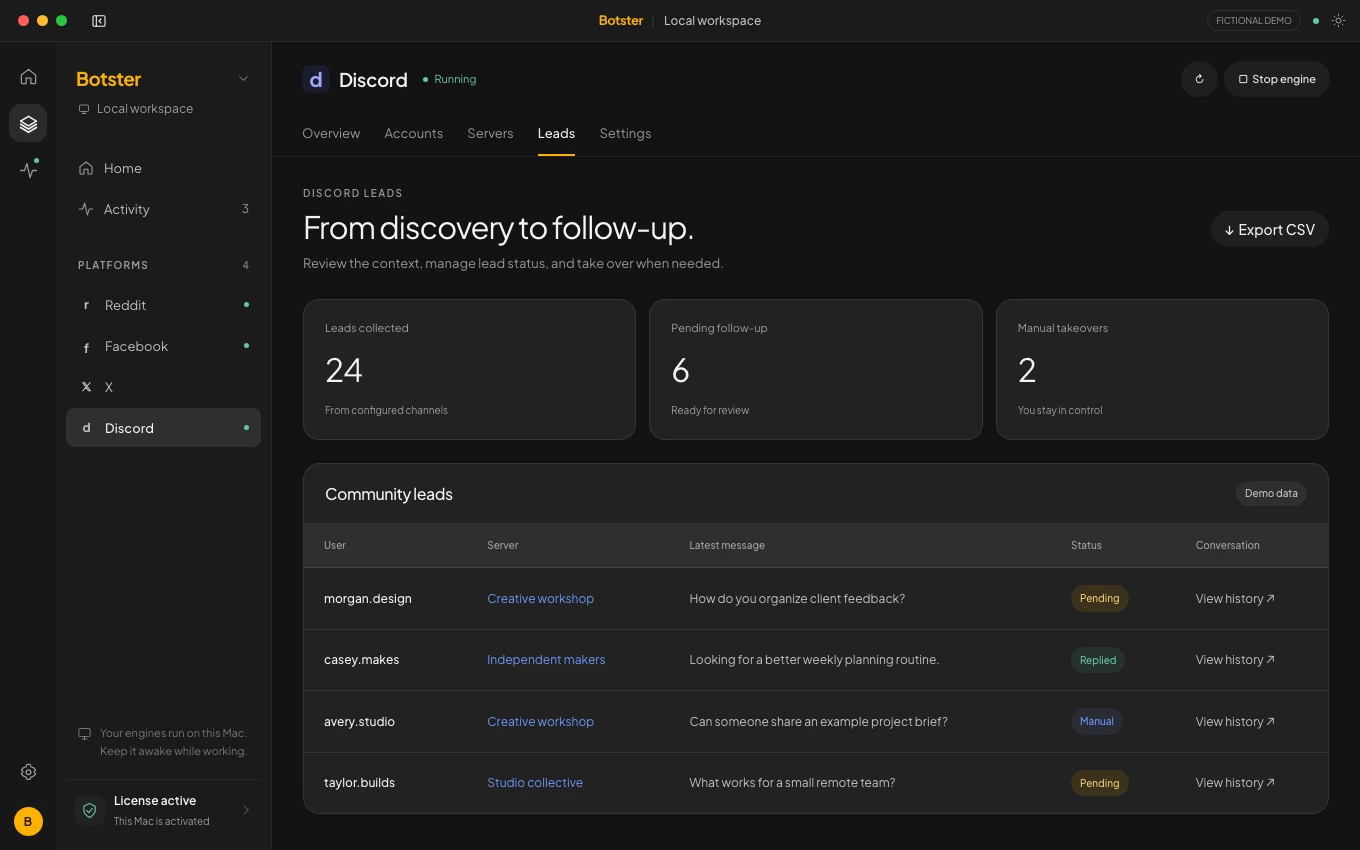Open Creative workshop link for avery.studio
This screenshot has width=1360, height=850.
point(540,721)
